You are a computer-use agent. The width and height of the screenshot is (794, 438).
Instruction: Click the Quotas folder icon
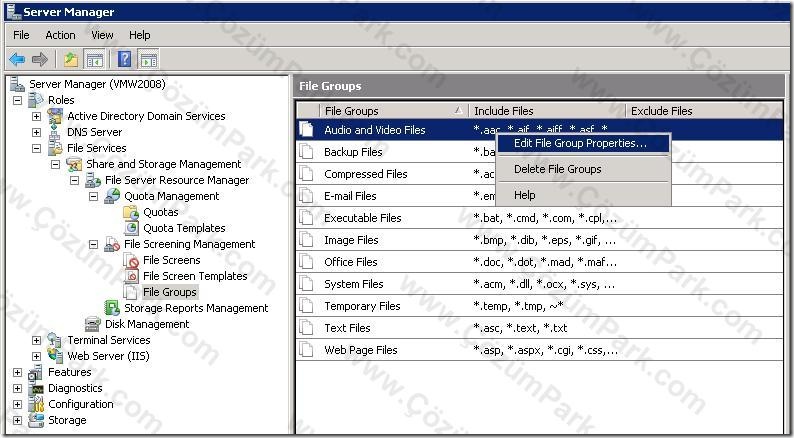(131, 212)
